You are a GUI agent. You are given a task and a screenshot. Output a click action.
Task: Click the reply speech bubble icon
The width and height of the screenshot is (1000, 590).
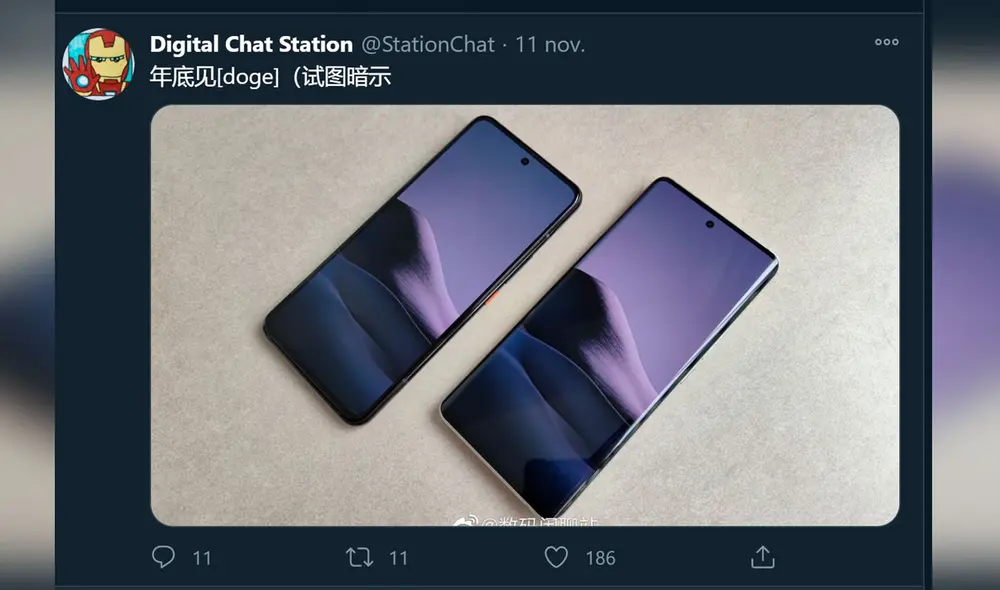pyautogui.click(x=165, y=558)
